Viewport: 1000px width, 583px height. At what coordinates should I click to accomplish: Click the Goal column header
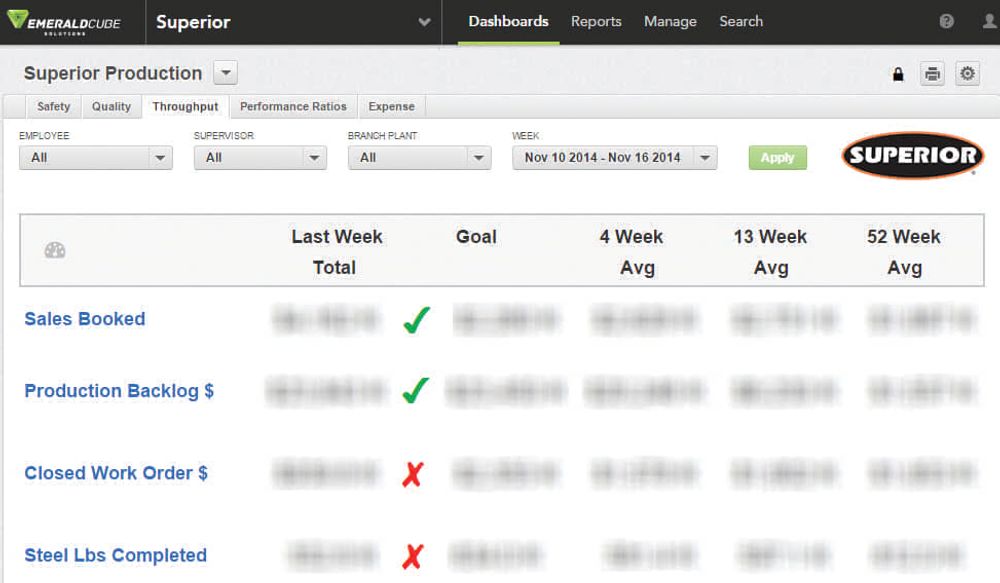(476, 237)
